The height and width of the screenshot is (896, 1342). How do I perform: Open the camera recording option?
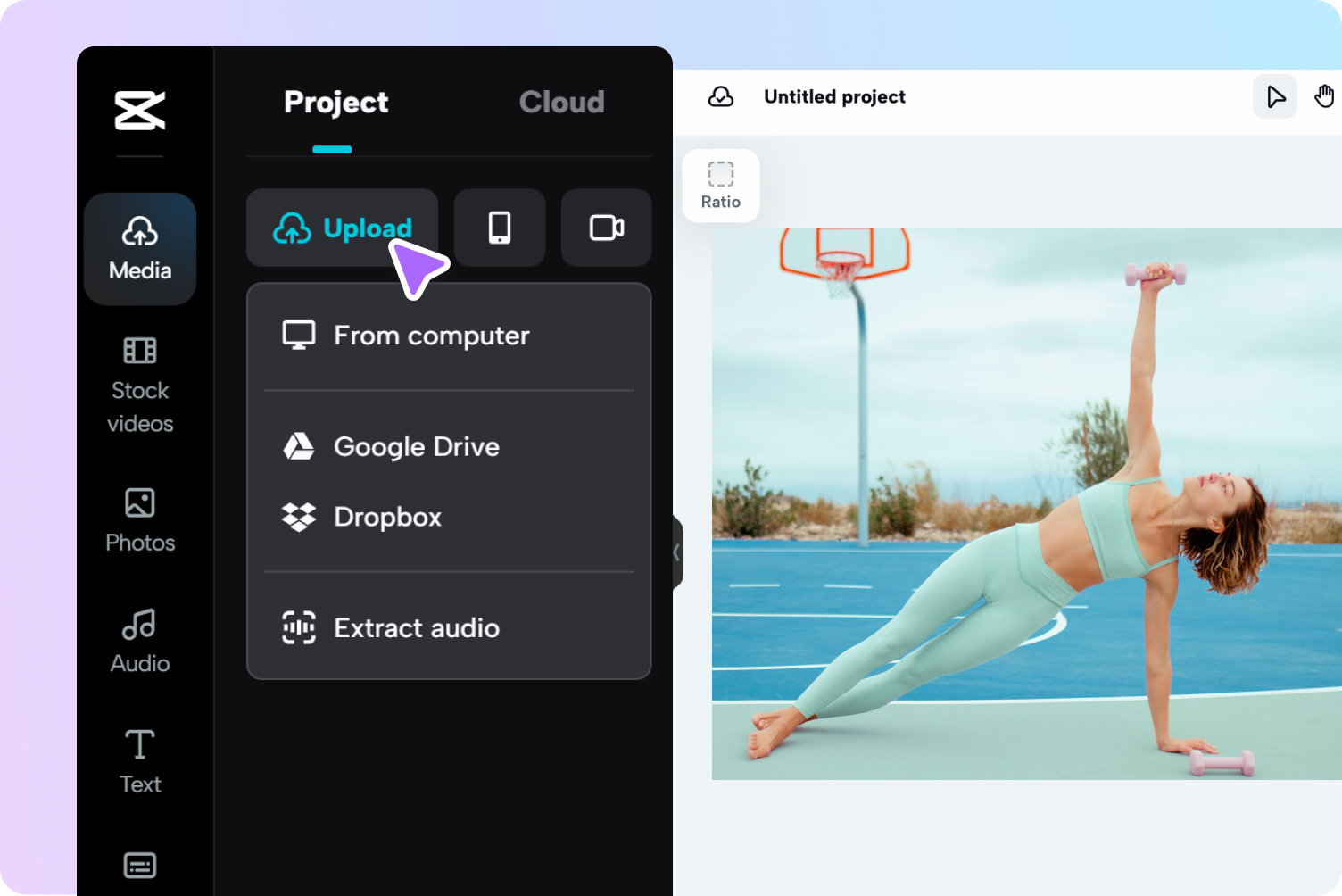point(606,228)
